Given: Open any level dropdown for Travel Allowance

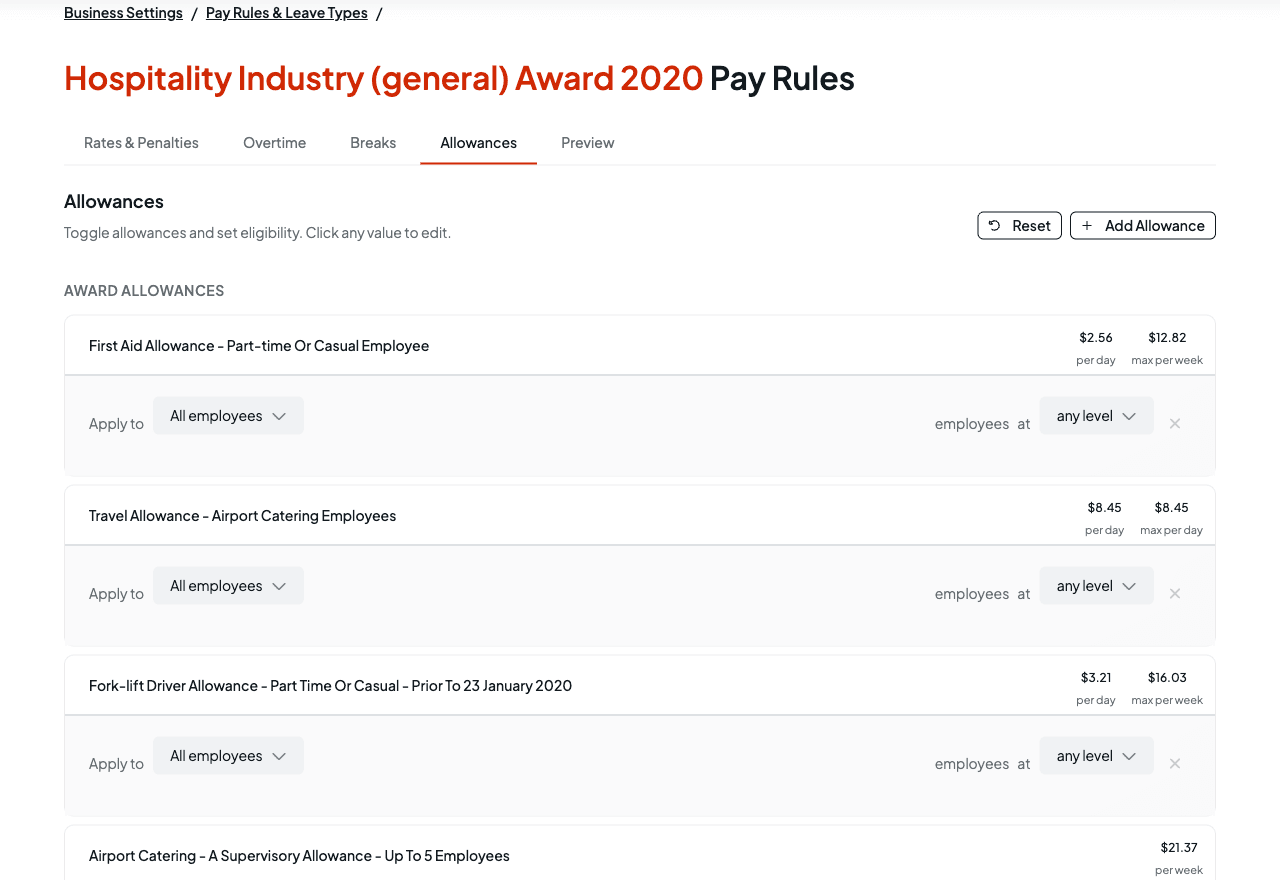Looking at the screenshot, I should point(1096,586).
